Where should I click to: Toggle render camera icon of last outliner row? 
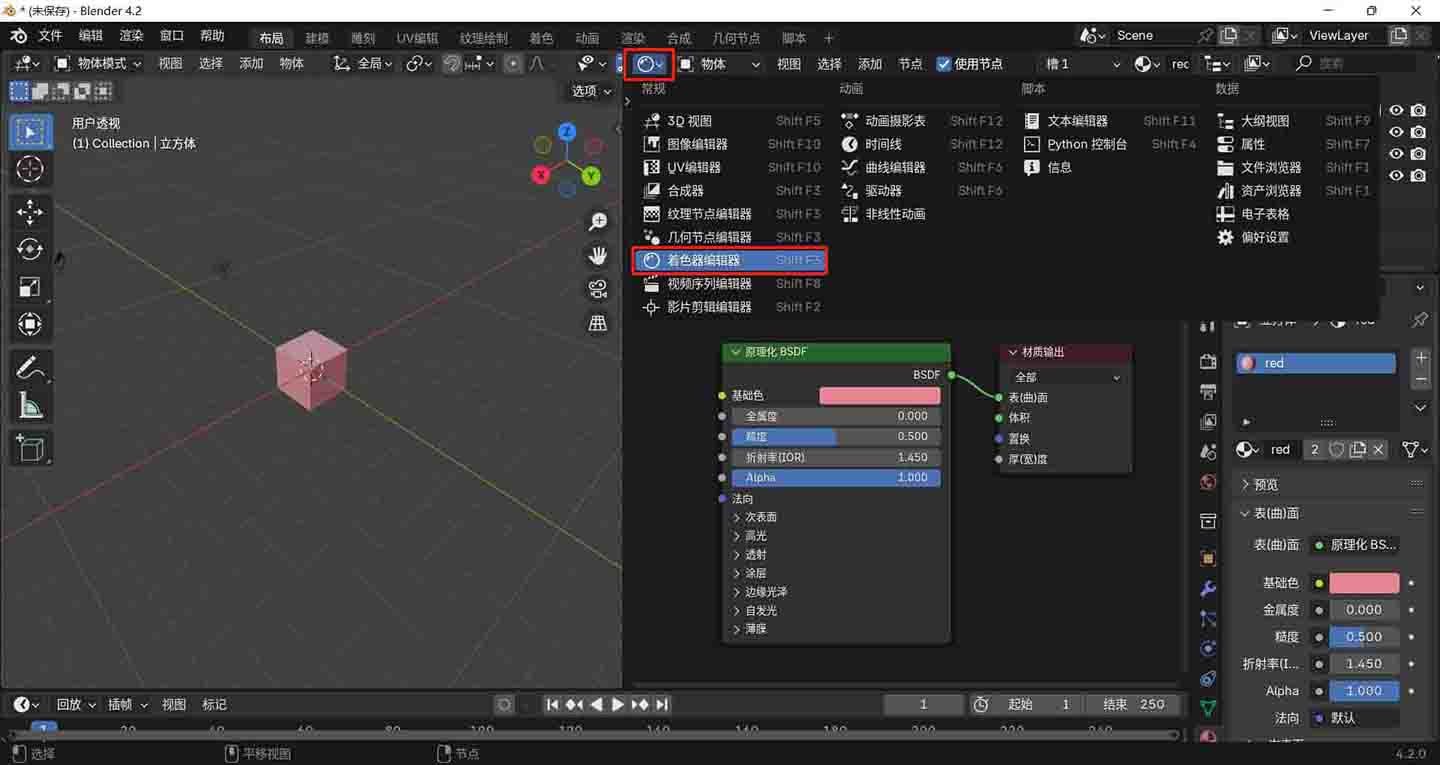point(1418,176)
